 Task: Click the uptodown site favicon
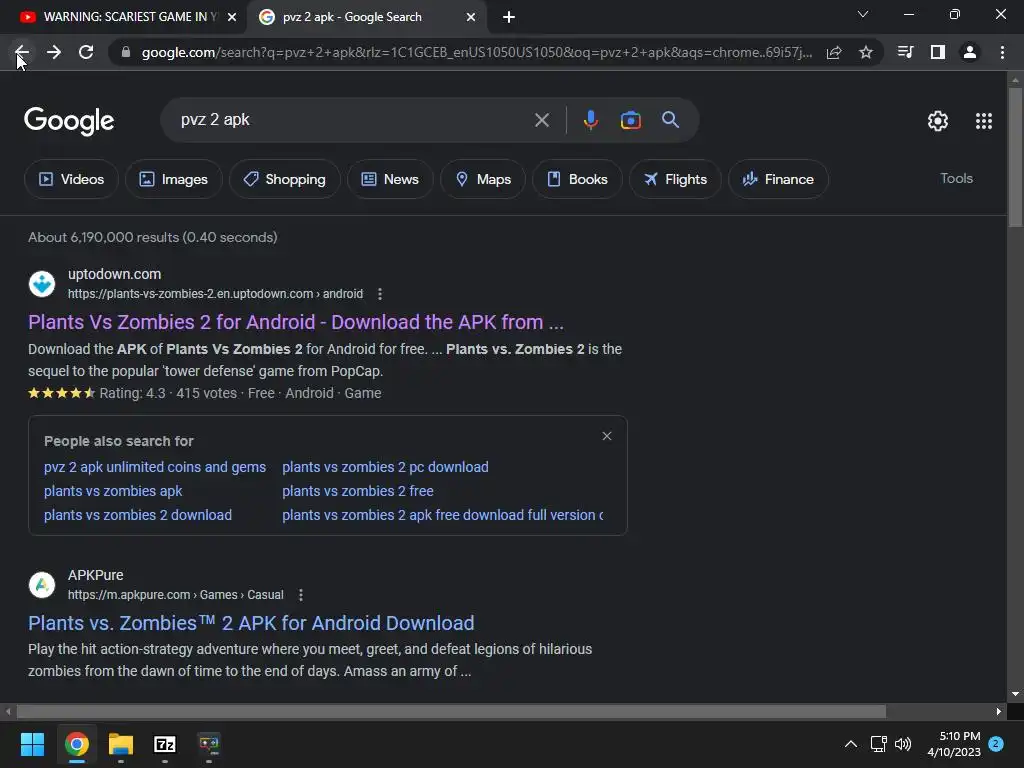tap(42, 284)
